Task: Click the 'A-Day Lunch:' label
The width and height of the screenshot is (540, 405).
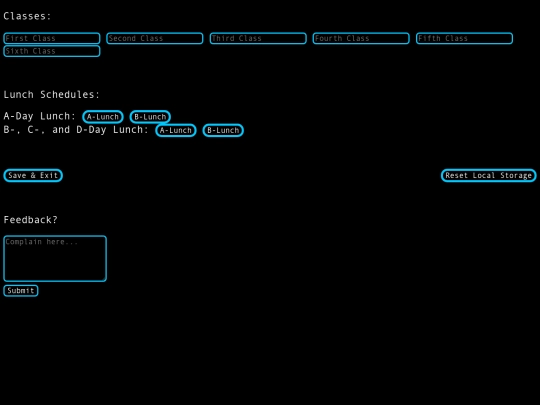Action: coord(39,116)
